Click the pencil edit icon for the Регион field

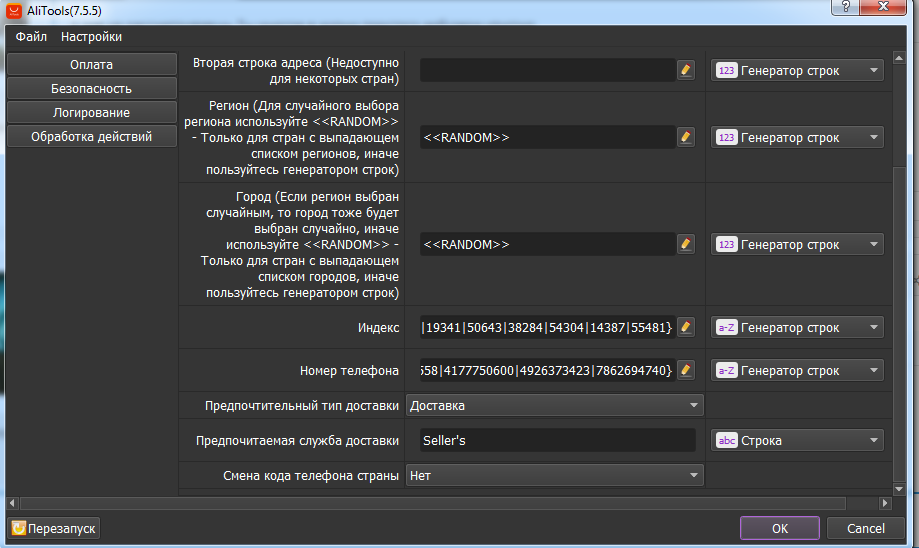[x=686, y=137]
